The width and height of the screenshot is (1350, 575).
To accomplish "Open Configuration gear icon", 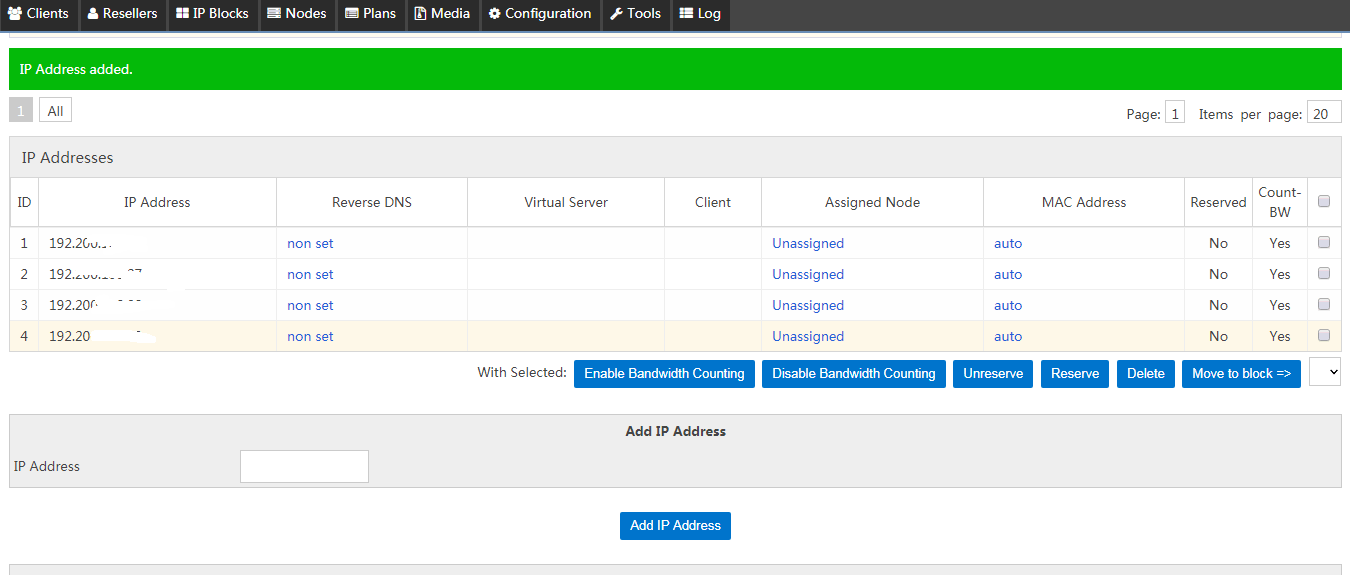I will pos(494,14).
